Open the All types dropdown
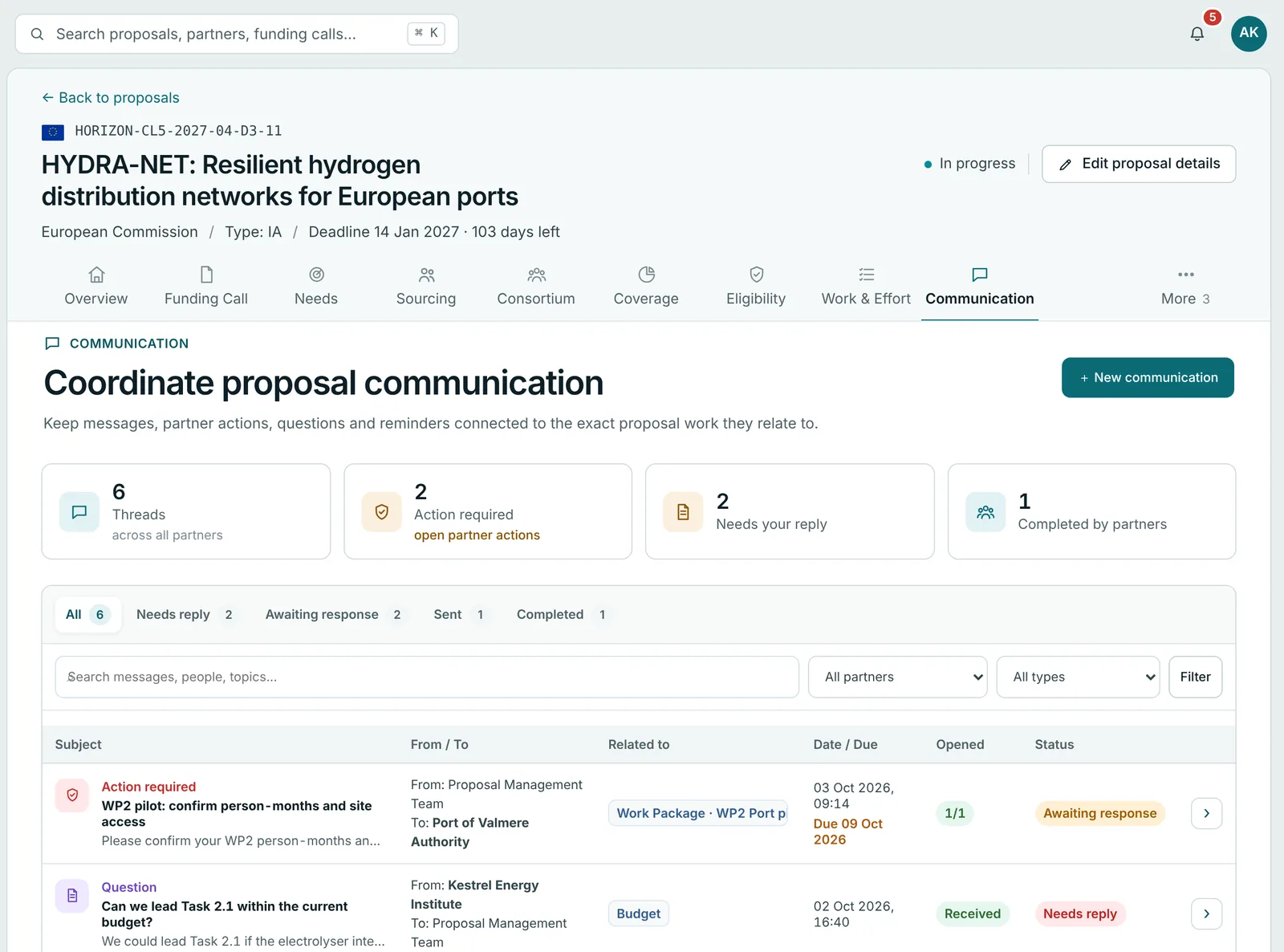 [x=1078, y=677]
